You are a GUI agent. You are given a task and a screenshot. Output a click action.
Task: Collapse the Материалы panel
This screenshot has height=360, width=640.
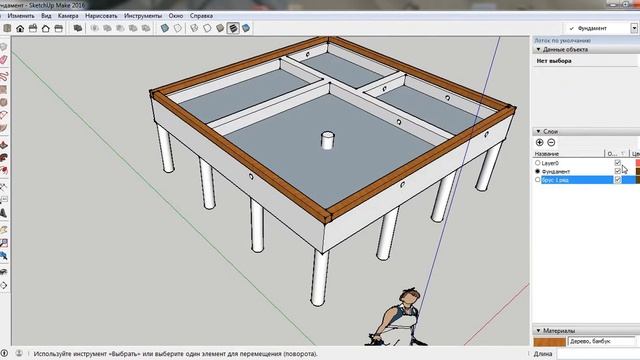tap(538, 331)
